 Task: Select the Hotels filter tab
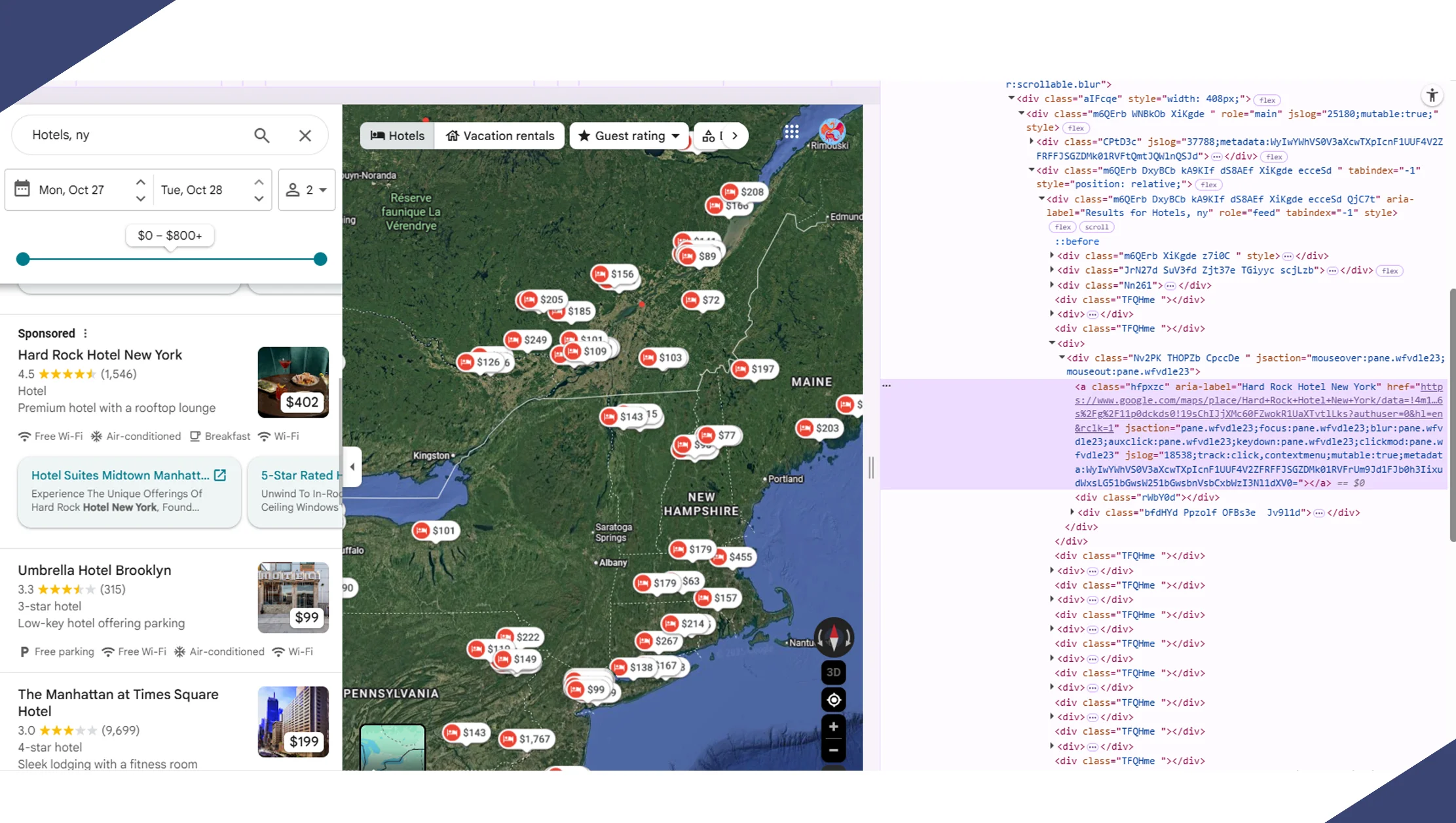pyautogui.click(x=398, y=136)
